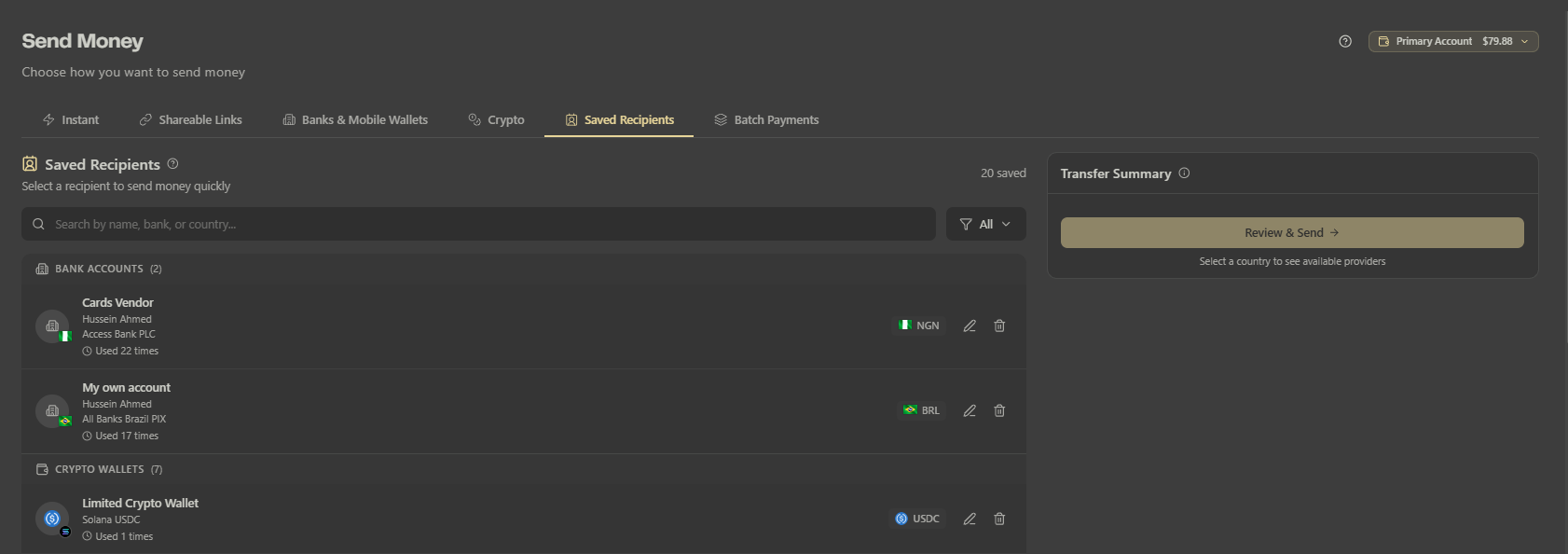Click the Cards Vendor bank avatar icon

click(x=52, y=326)
